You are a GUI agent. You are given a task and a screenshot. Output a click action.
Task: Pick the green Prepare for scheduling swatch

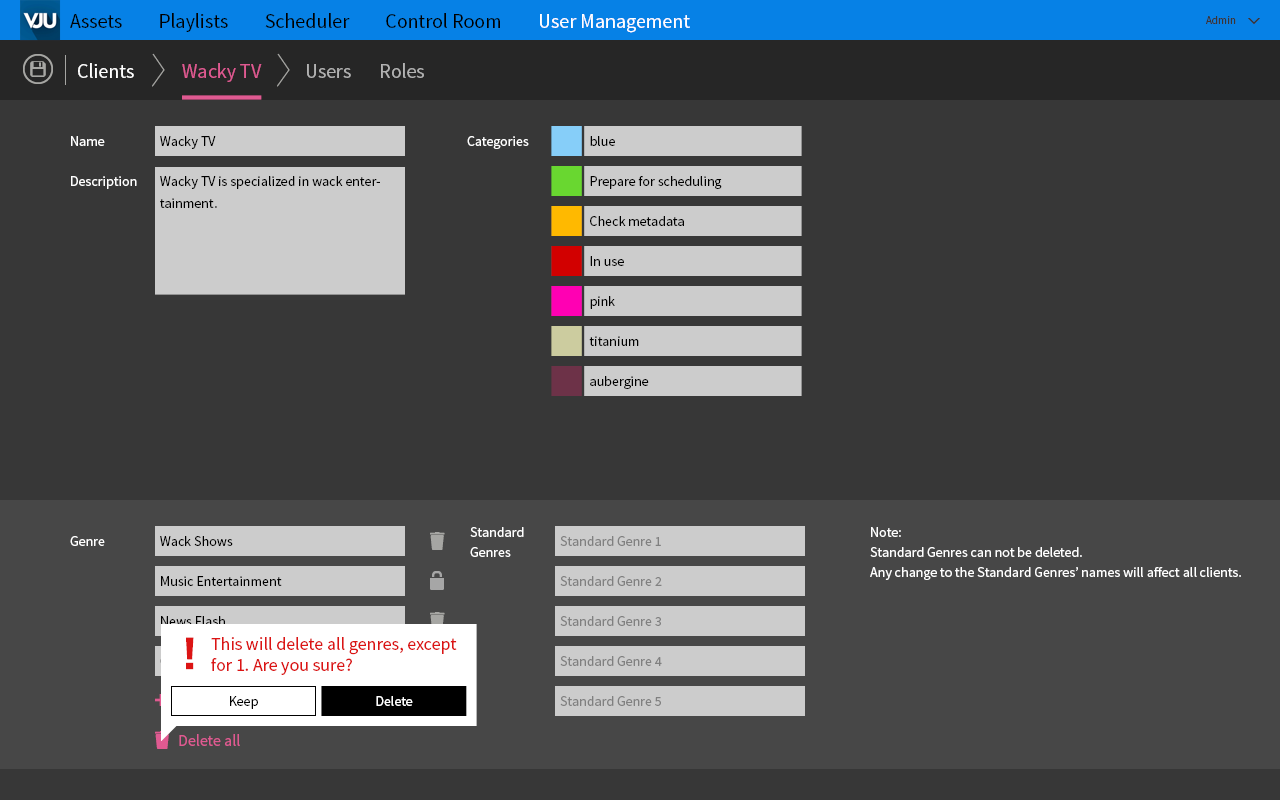tap(566, 181)
